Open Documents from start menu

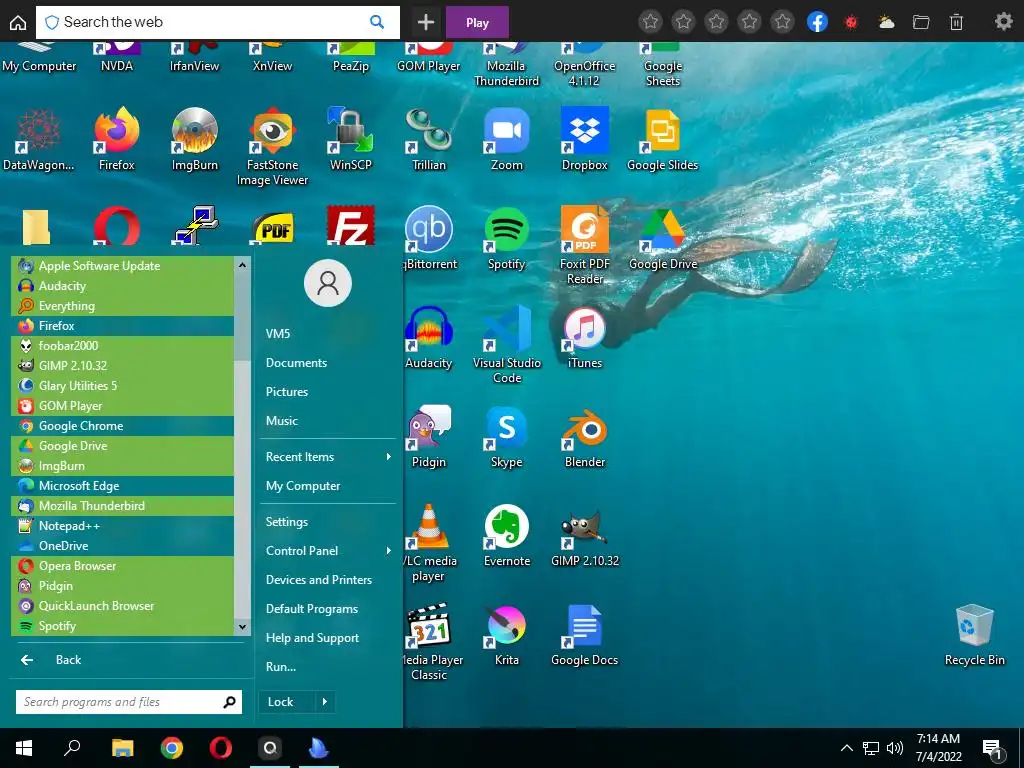pyautogui.click(x=296, y=362)
